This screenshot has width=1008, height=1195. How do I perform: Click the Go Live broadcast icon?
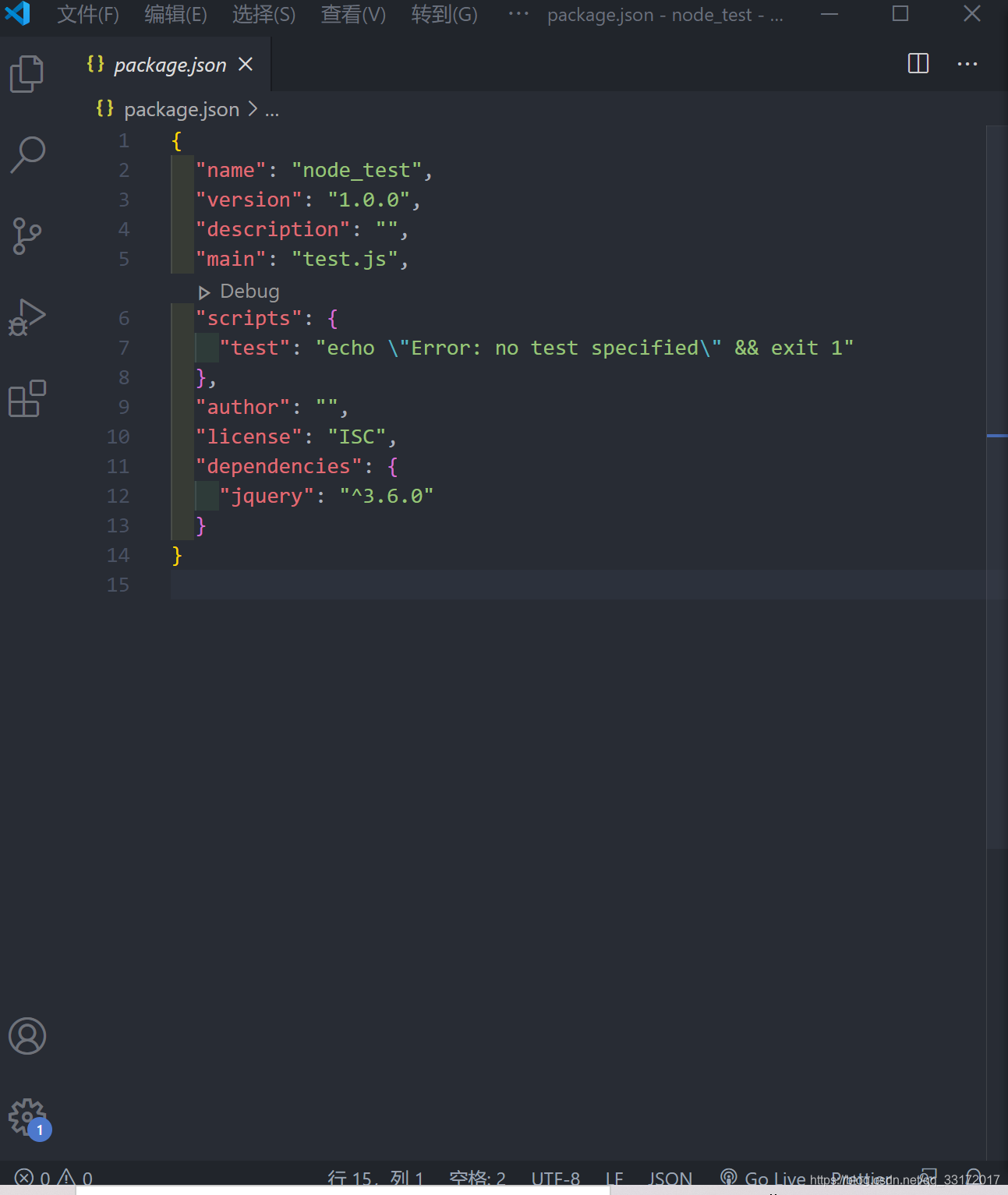click(728, 1177)
